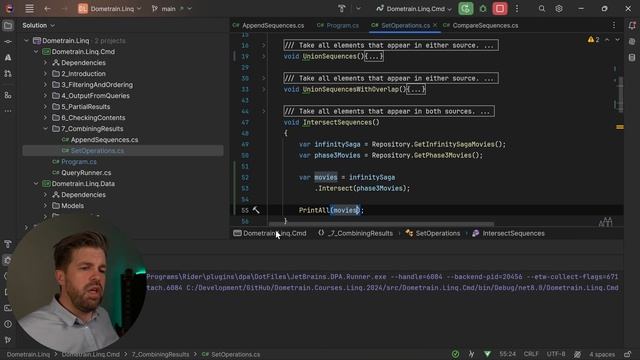640x360 pixels.
Task: Open the AI Assistant sidebar icon
Action: coord(632,42)
